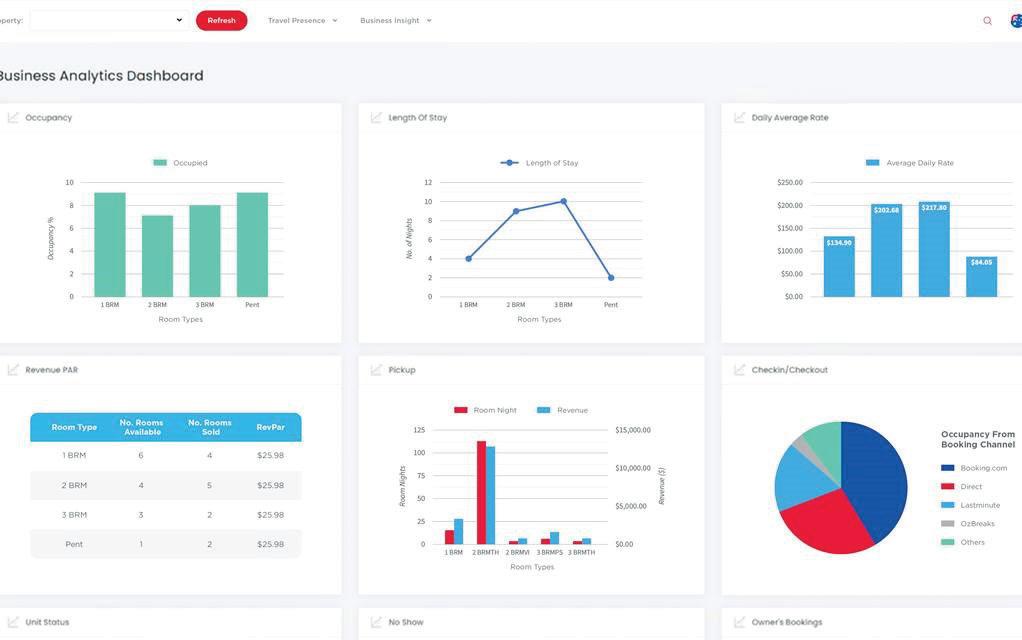This screenshot has width=1022, height=640.
Task: Open the Australian flag language icon
Action: coord(1016,21)
